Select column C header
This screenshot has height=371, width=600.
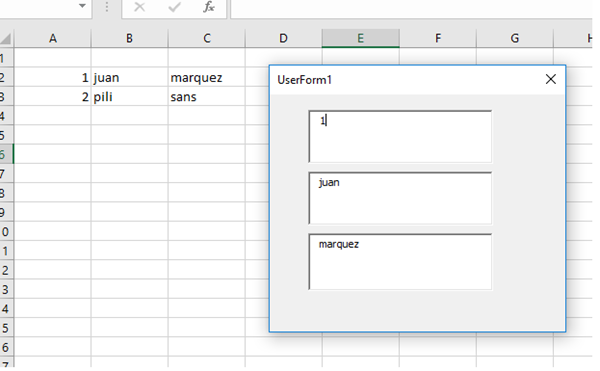(x=207, y=39)
